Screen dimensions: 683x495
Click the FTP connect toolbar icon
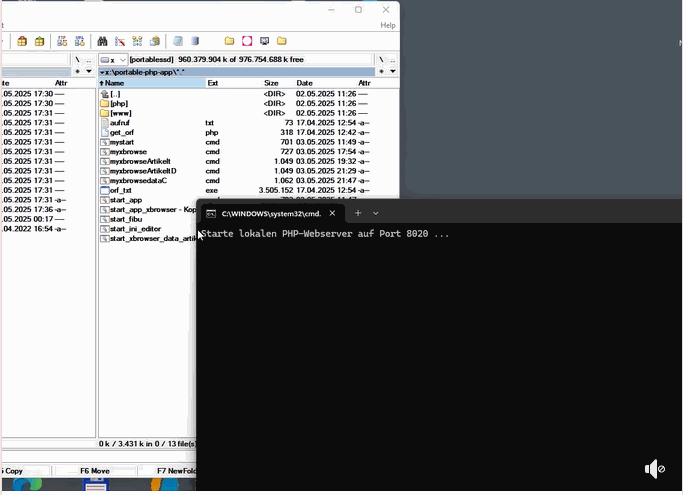[63, 41]
